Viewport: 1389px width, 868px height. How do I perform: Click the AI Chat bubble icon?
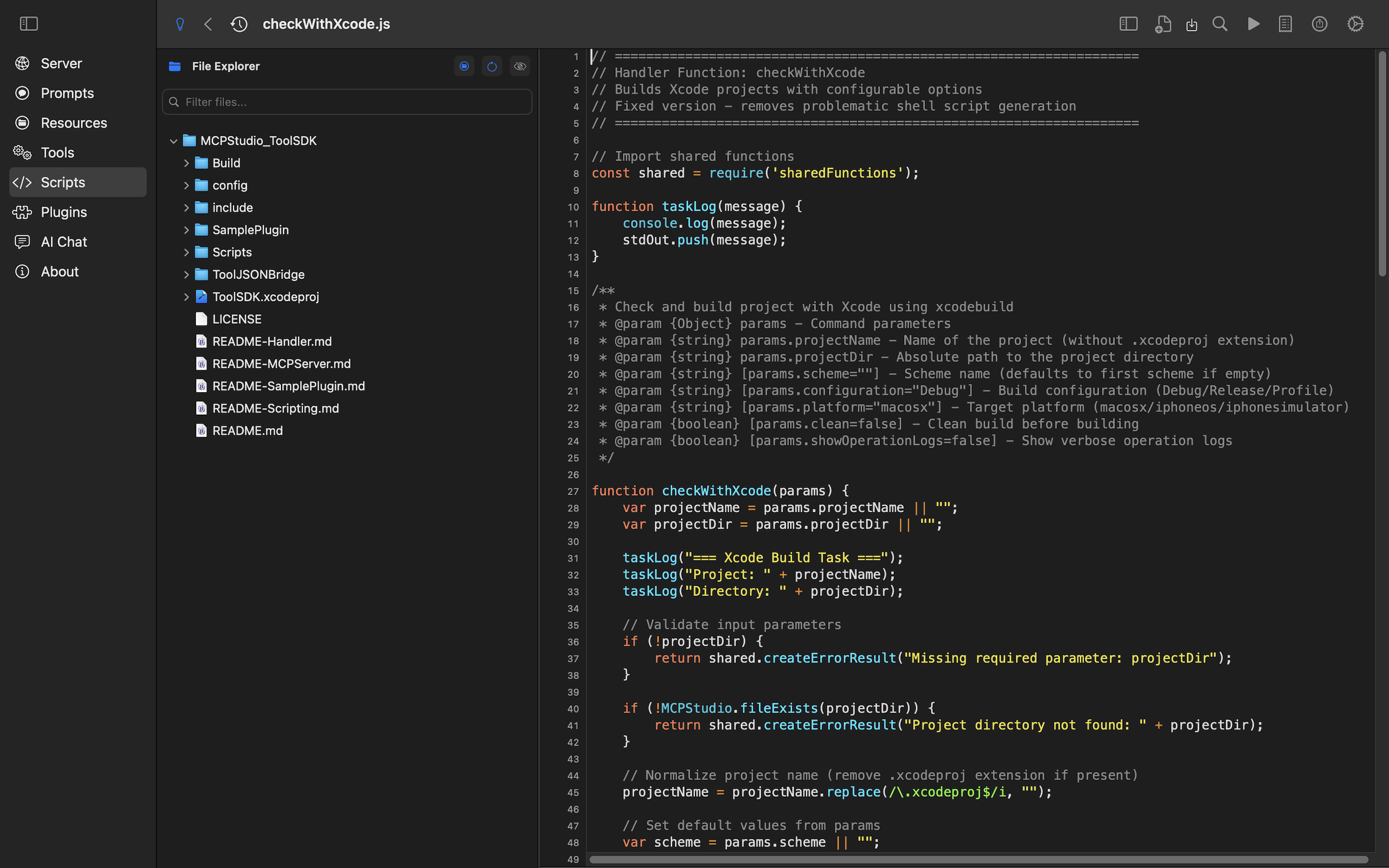coord(22,242)
